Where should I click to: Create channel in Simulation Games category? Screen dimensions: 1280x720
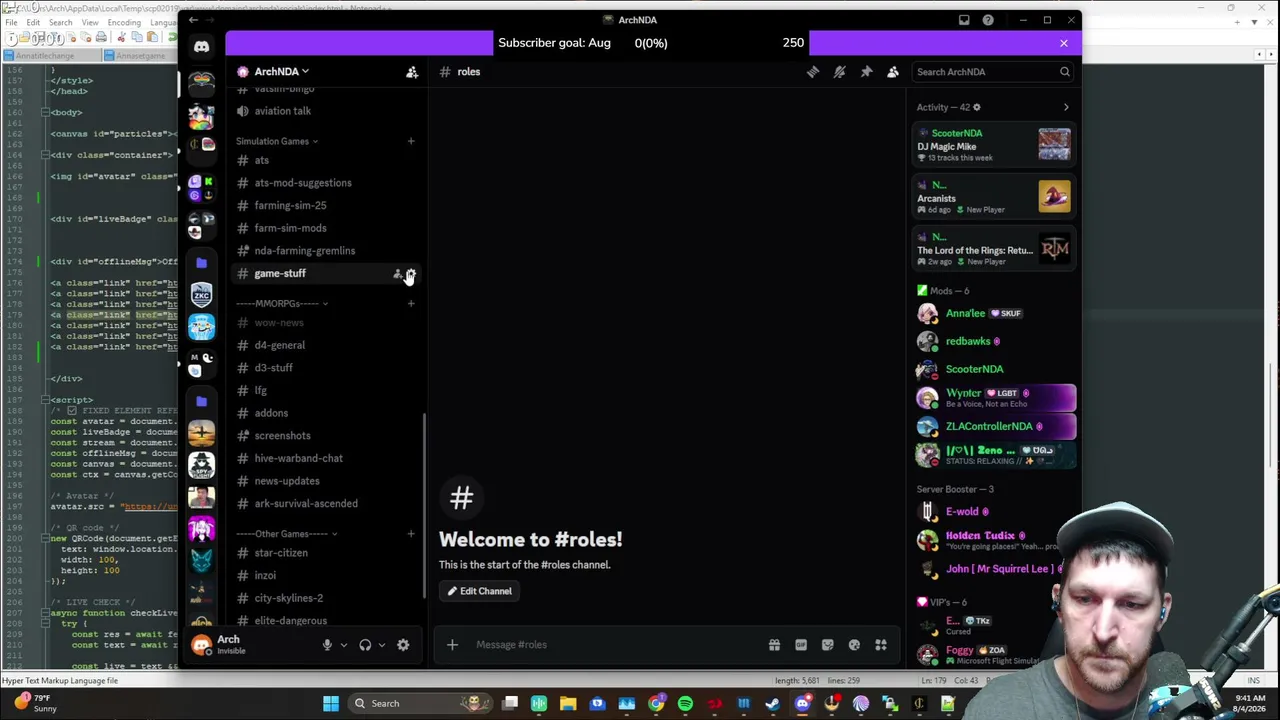(x=411, y=141)
